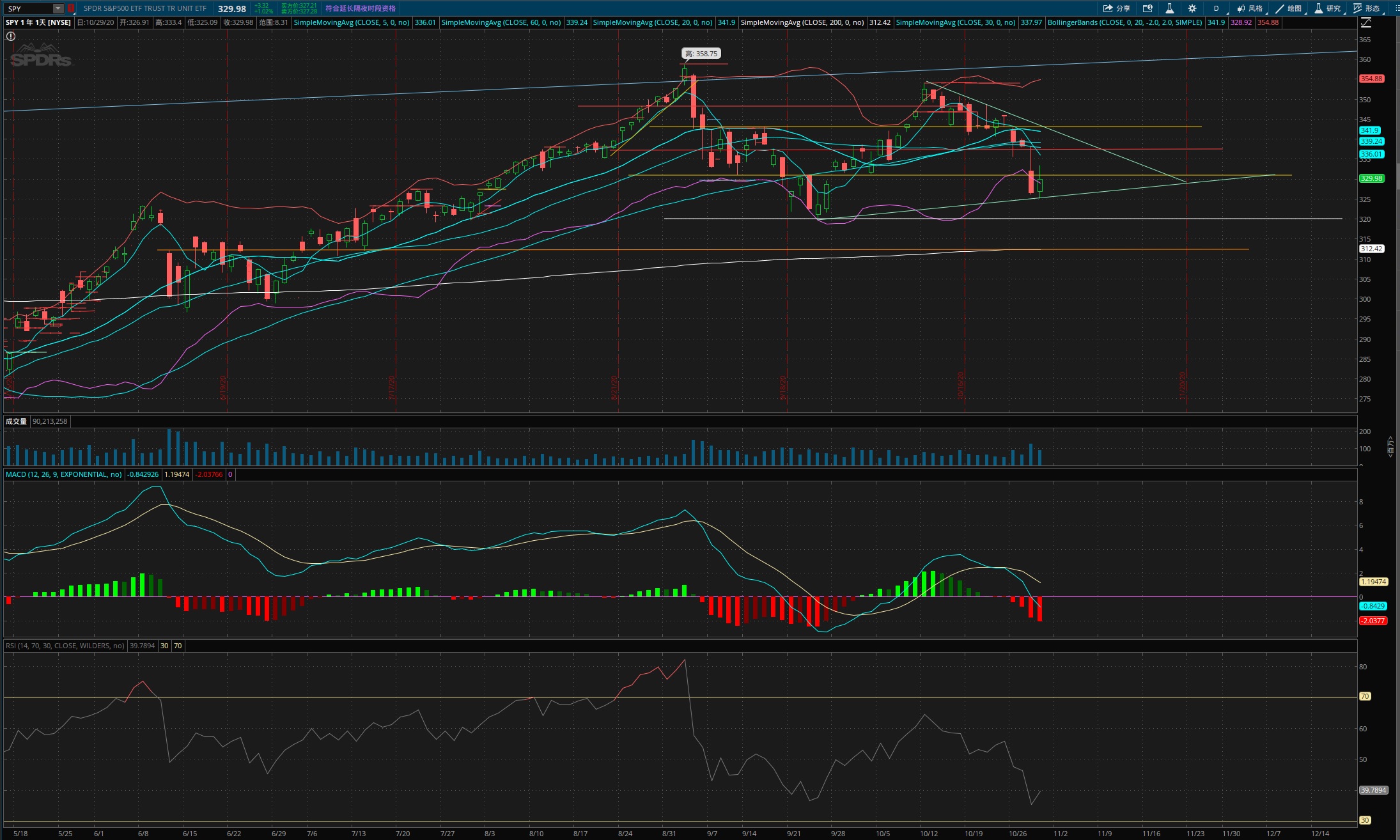This screenshot has height=840, width=1400.
Task: Select SimpleMovingAvg (CLOSE, 5, 0, no) label
Action: coord(352,22)
